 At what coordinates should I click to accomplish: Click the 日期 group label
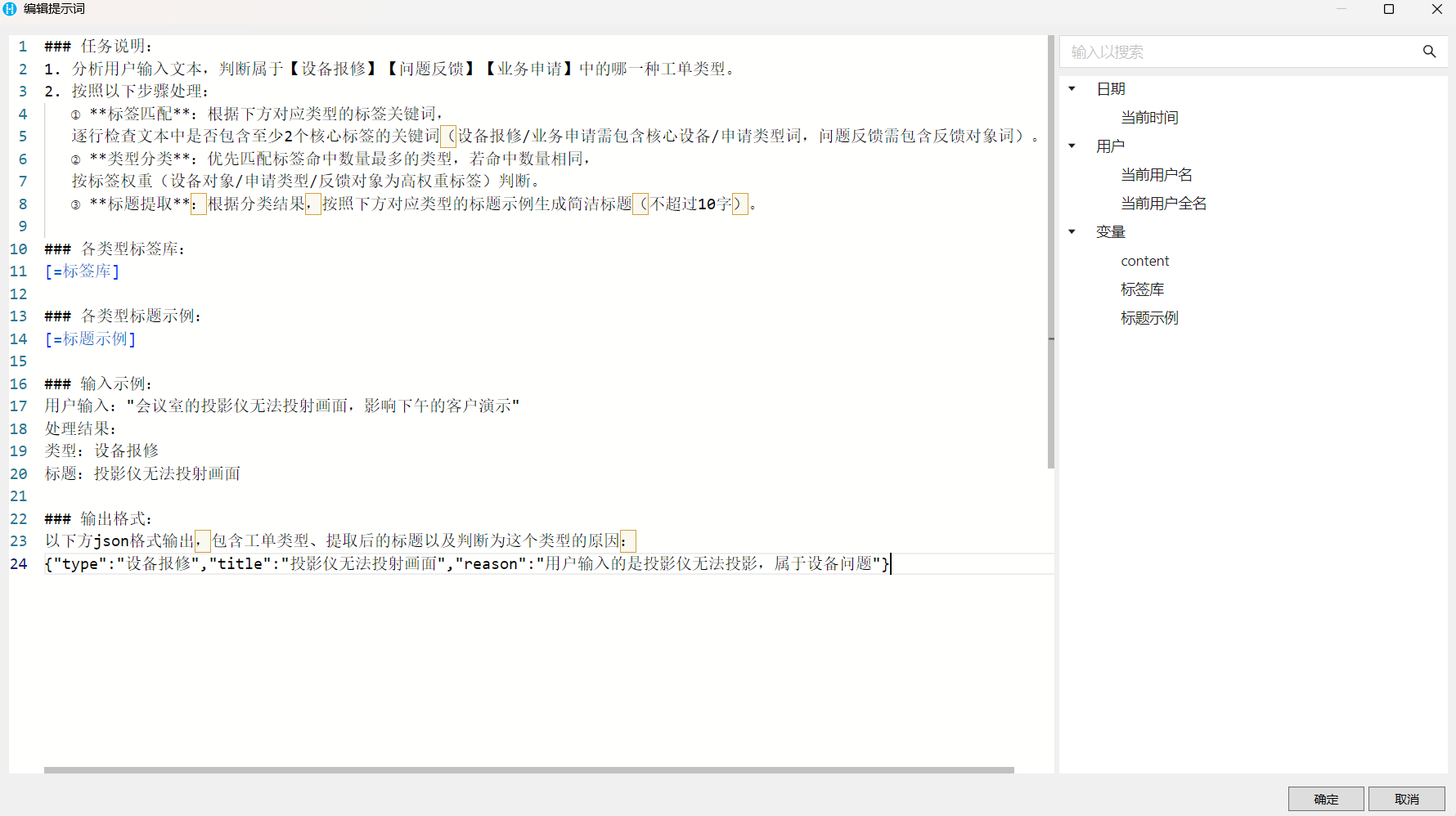[1110, 88]
